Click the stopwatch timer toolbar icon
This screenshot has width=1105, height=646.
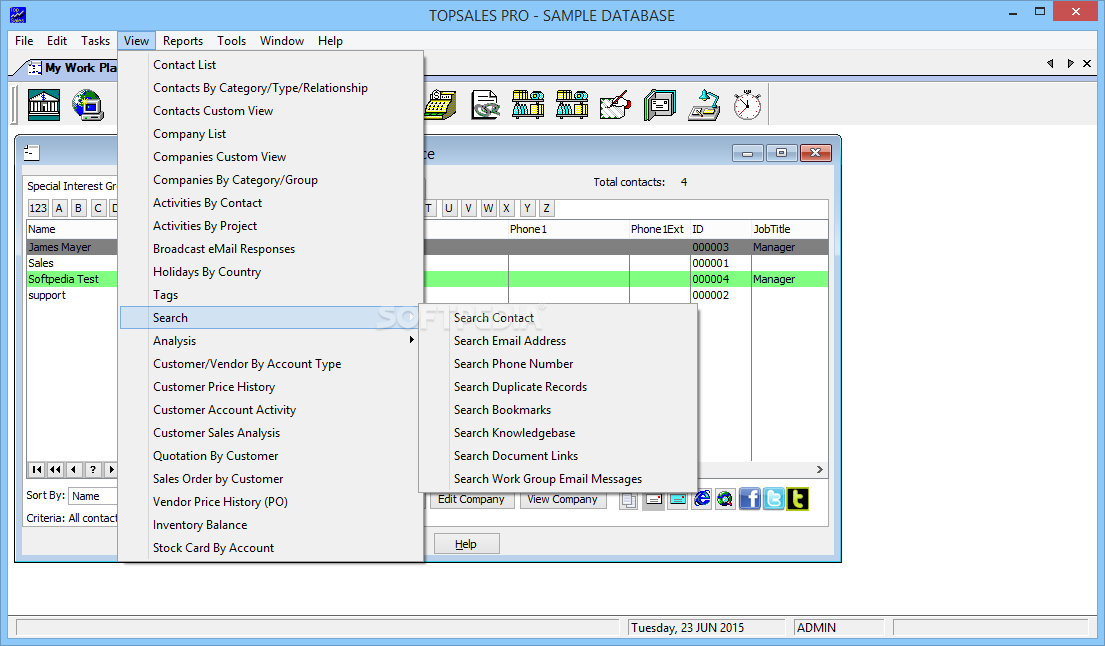point(747,105)
